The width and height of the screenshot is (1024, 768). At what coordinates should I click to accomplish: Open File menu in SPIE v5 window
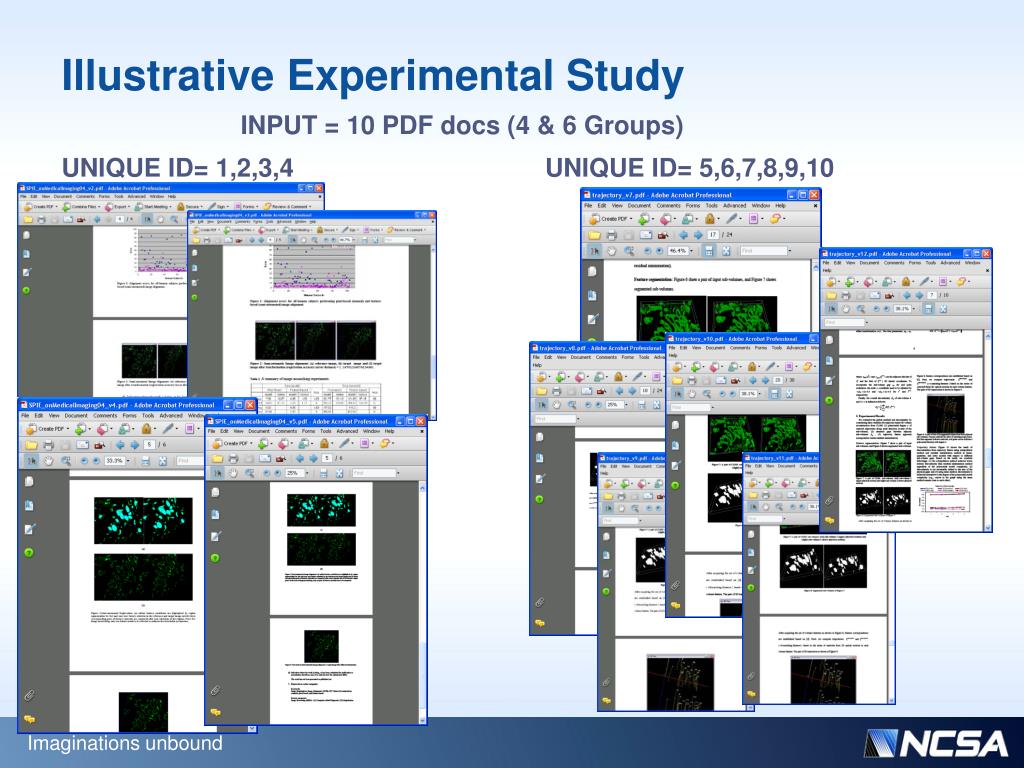tap(212, 431)
